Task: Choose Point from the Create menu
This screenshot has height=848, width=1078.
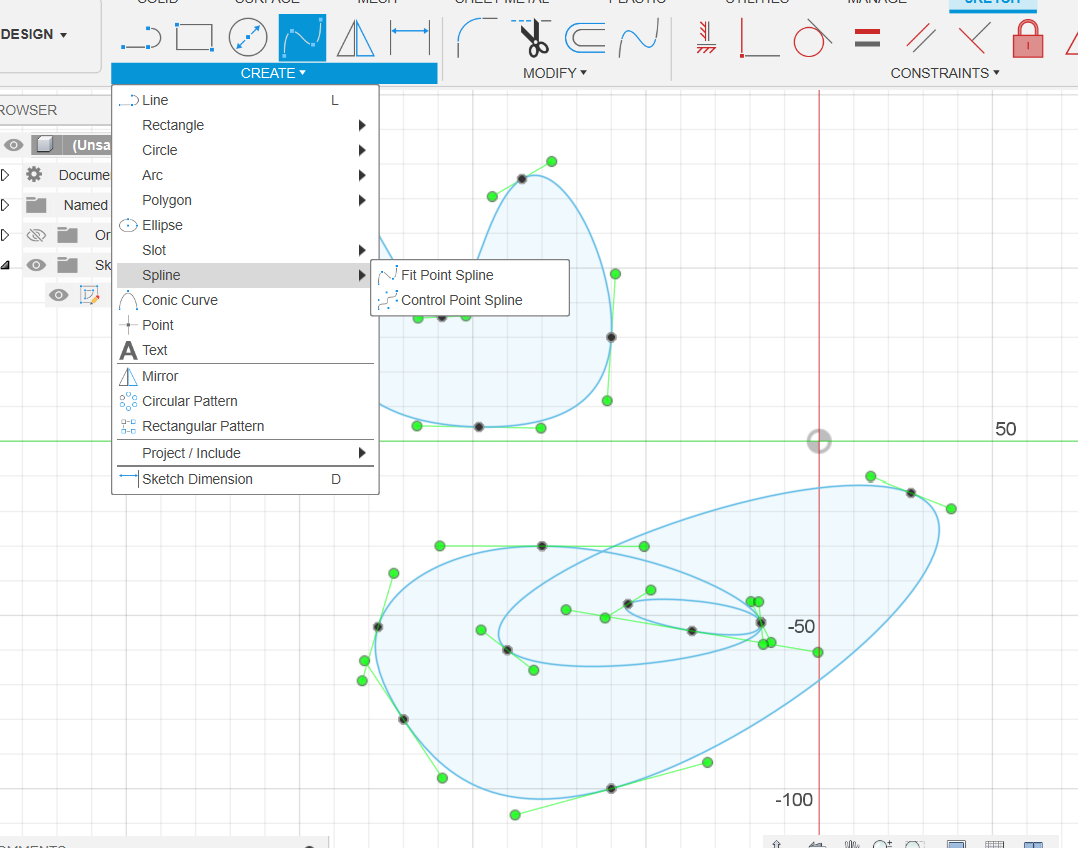Action: pos(245,325)
